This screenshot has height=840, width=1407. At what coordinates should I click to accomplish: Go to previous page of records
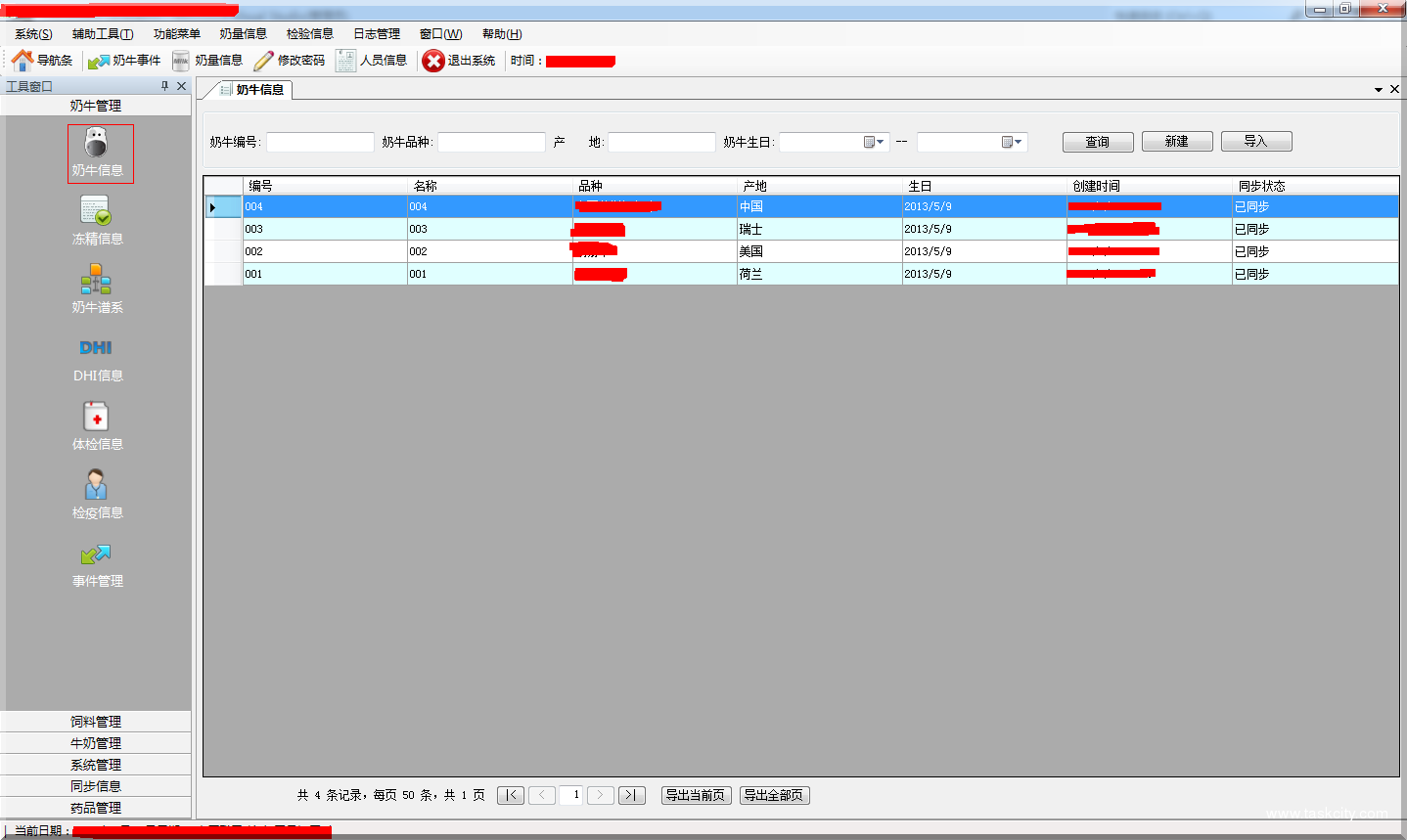(x=542, y=795)
